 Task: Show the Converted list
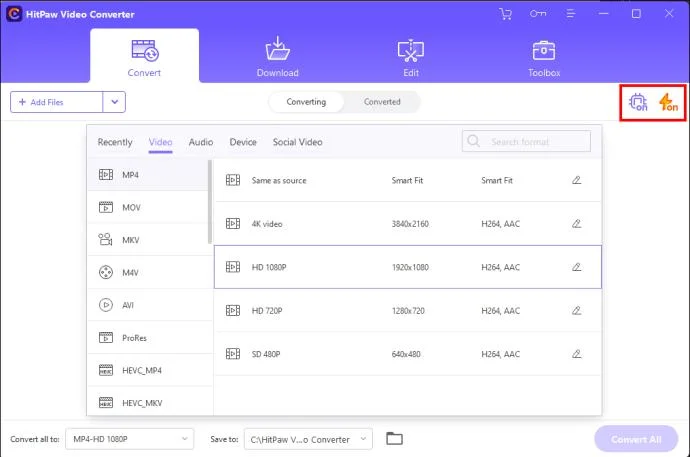tap(382, 102)
